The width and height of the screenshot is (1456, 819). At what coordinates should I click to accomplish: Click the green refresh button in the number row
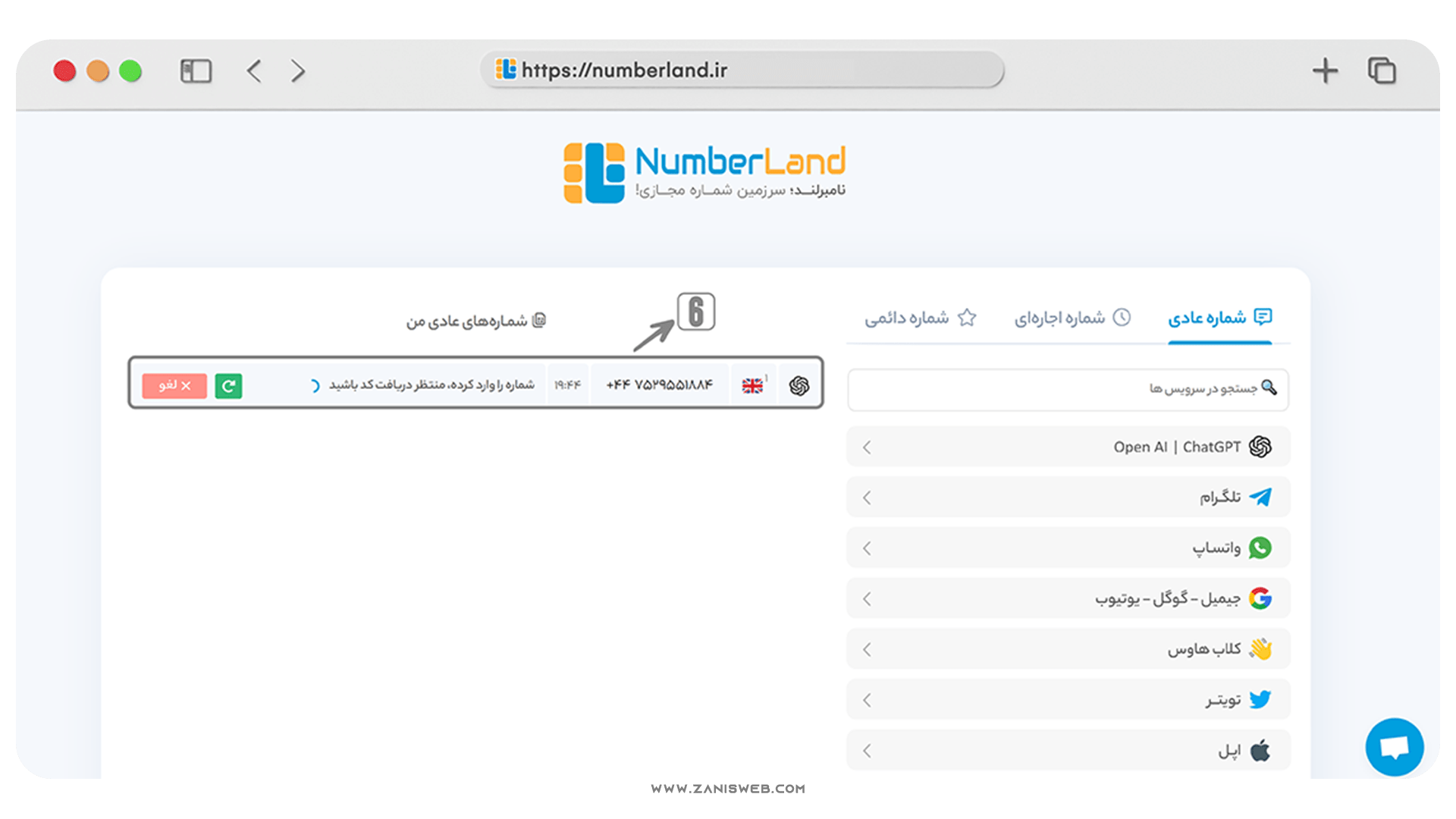pyautogui.click(x=228, y=386)
